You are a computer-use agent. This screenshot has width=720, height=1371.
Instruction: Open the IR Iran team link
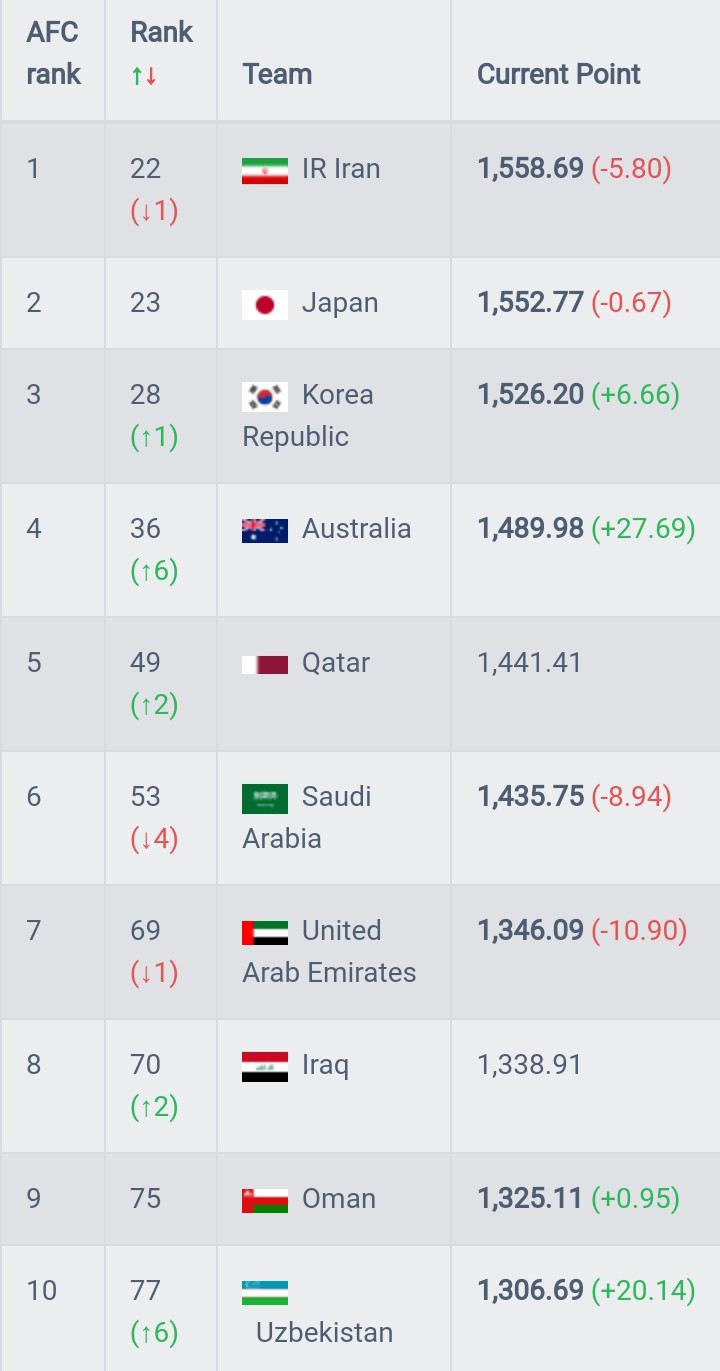(x=341, y=169)
